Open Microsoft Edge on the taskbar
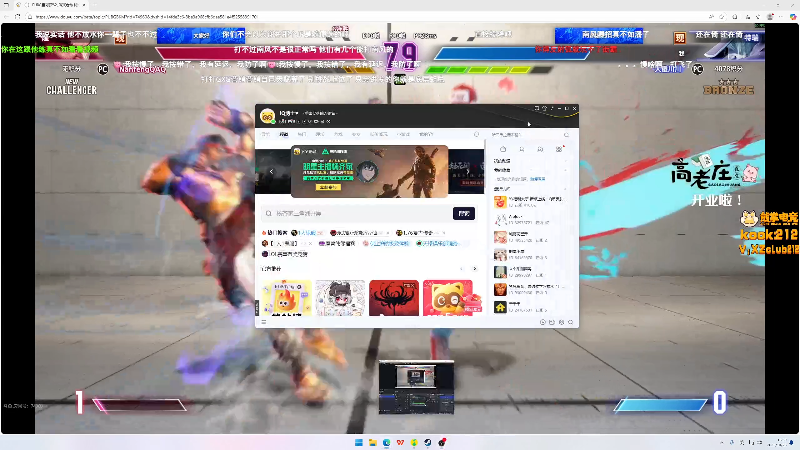The height and width of the screenshot is (450, 800). tap(386, 442)
